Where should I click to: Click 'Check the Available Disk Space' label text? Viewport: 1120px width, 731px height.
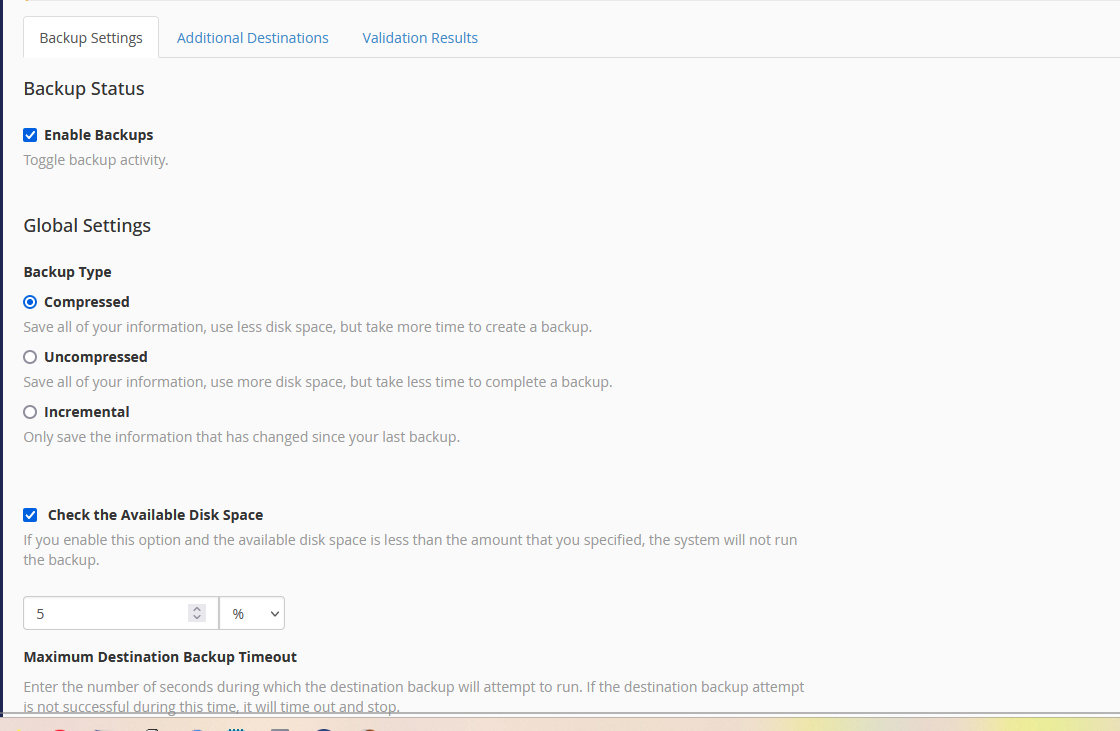(155, 515)
